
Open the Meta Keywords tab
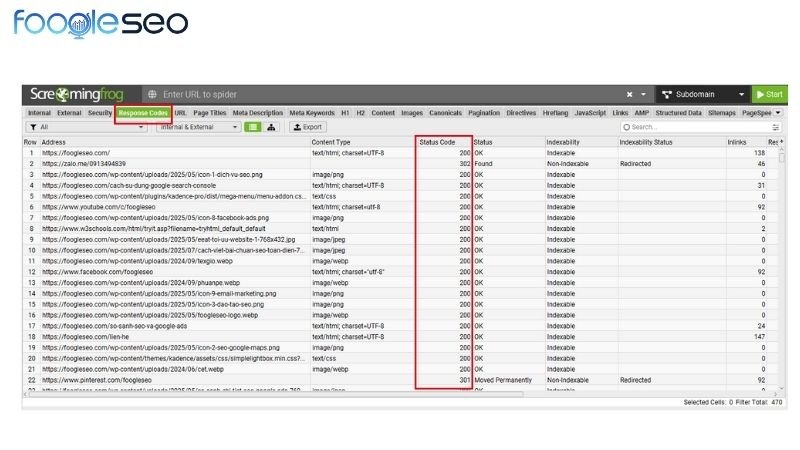click(312, 113)
